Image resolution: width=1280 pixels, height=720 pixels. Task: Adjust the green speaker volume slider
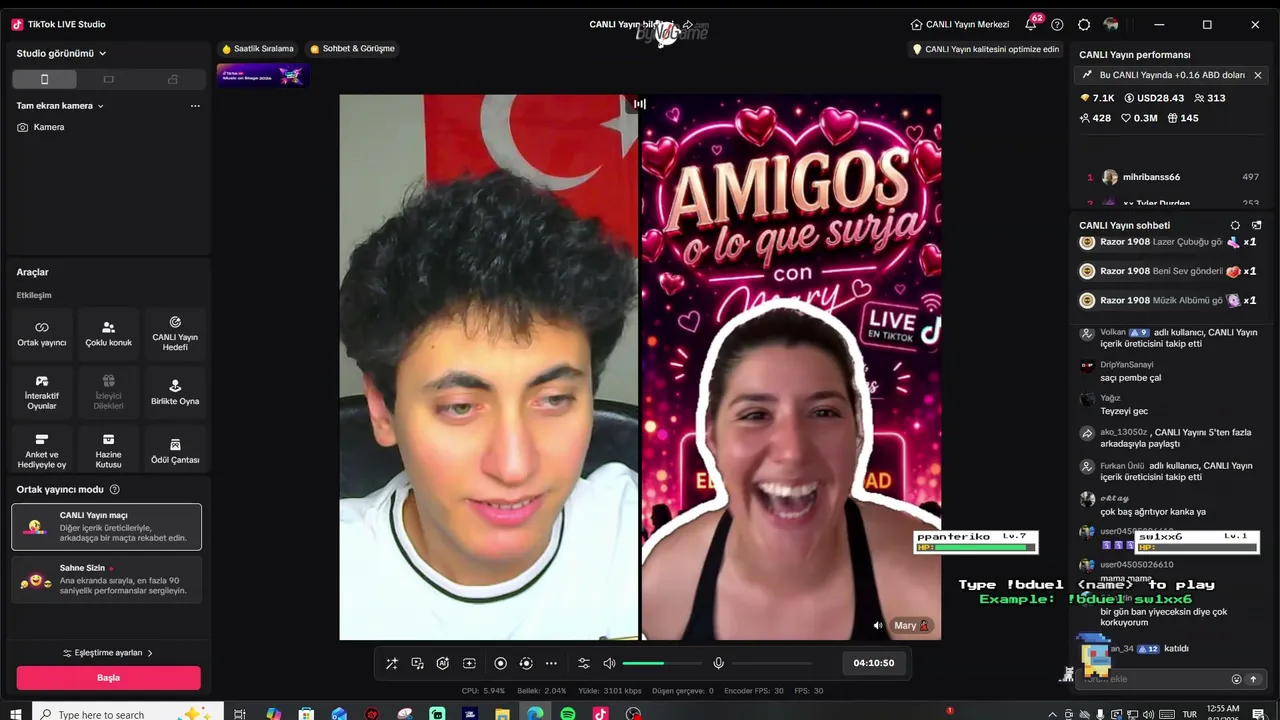(662, 663)
